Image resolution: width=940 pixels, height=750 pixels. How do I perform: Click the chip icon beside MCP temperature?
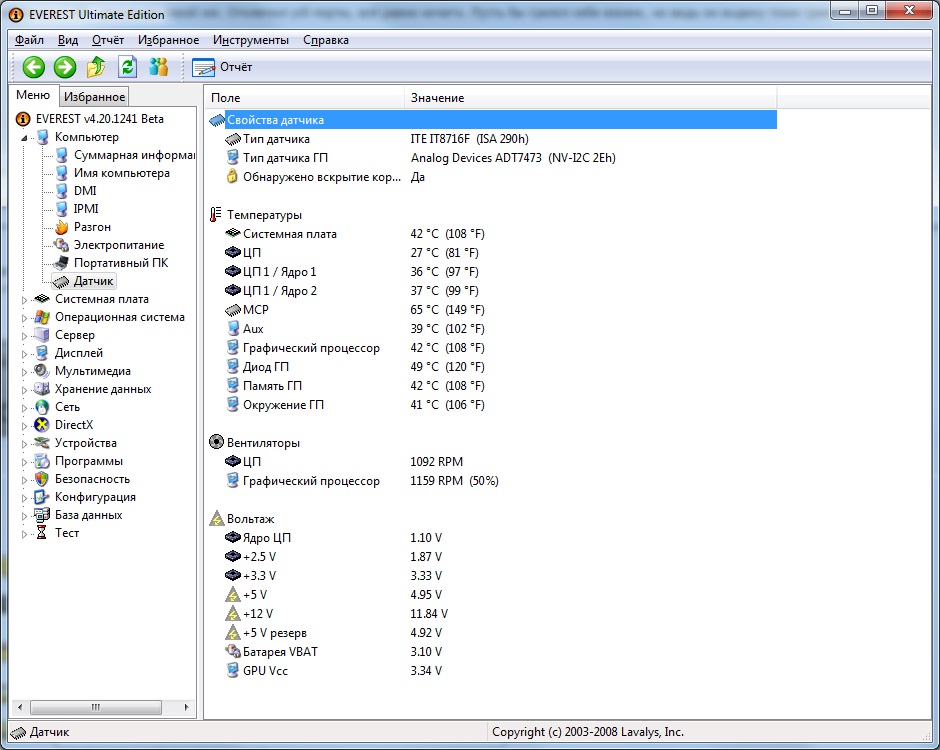pos(233,310)
